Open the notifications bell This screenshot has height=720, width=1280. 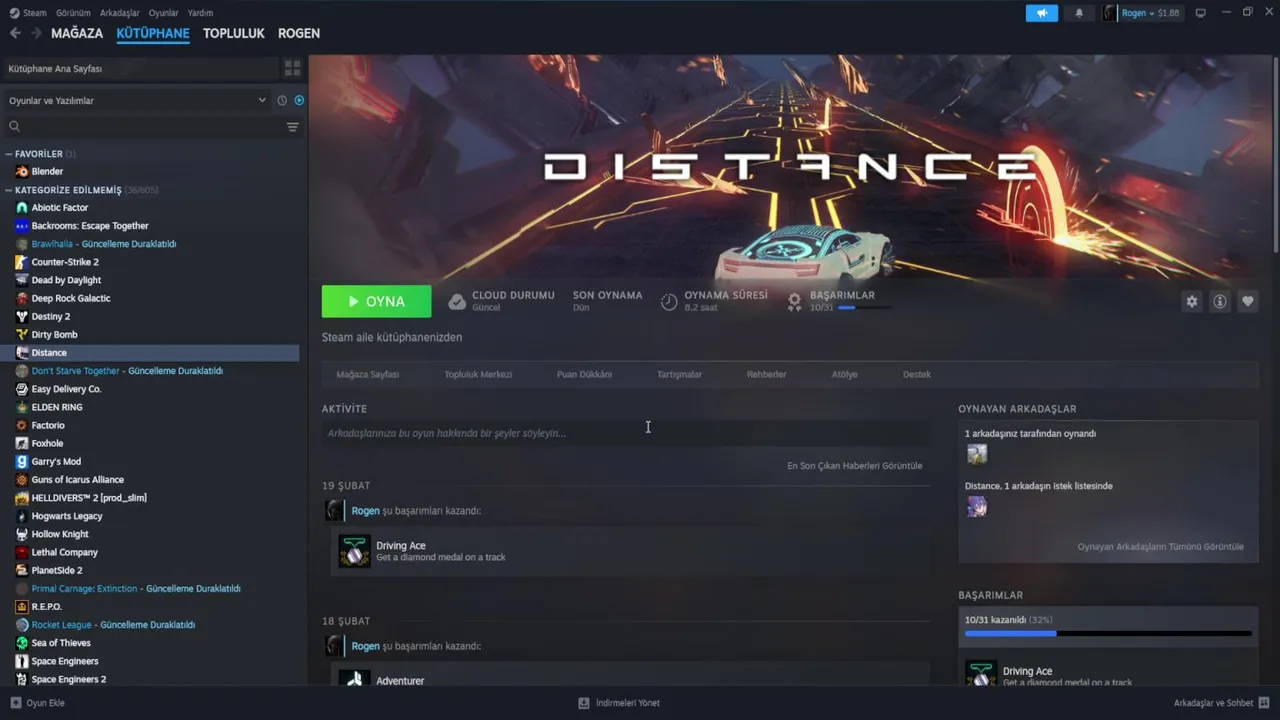[x=1079, y=13]
